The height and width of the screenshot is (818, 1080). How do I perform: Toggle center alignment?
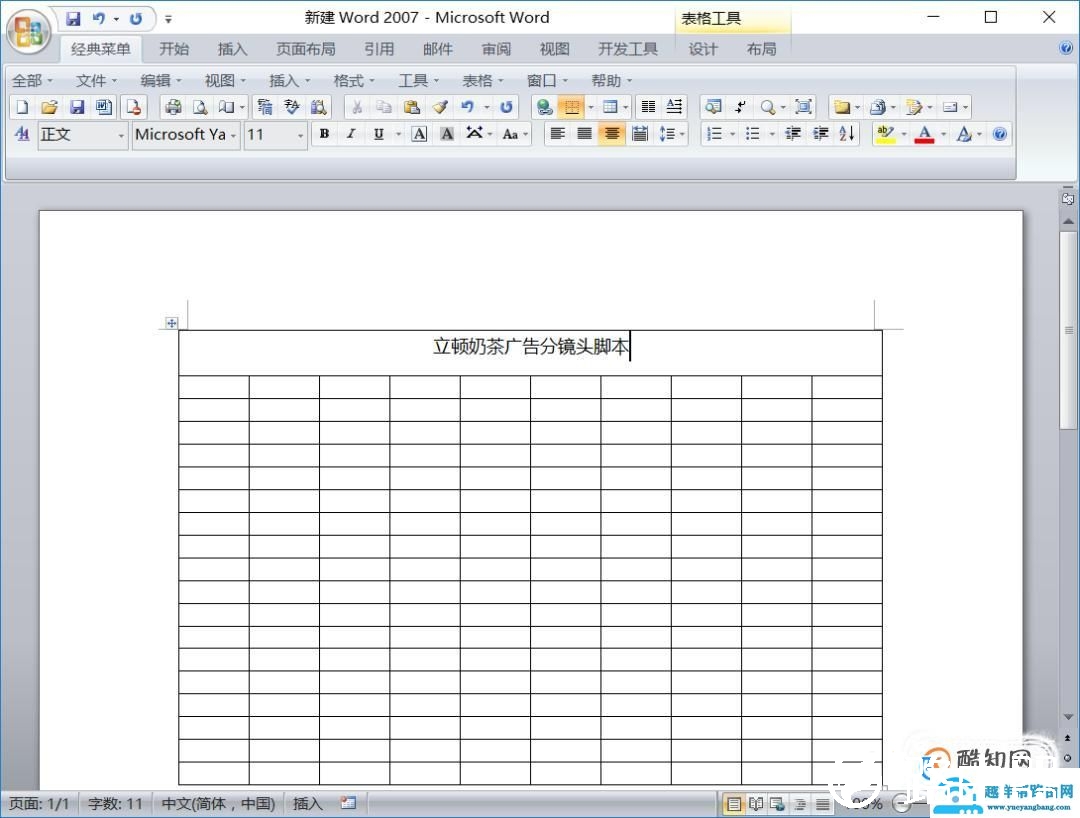(612, 134)
